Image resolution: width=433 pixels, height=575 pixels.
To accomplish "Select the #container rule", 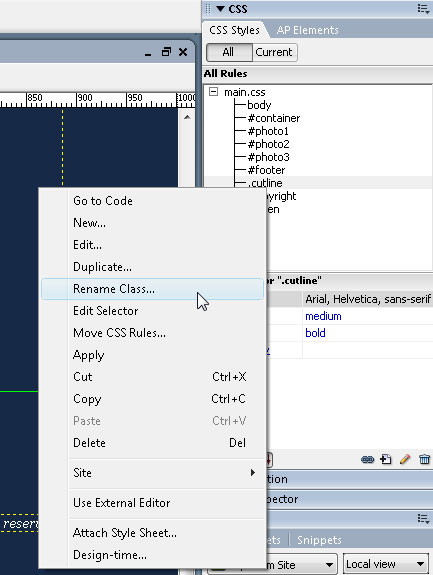I will [x=274, y=118].
